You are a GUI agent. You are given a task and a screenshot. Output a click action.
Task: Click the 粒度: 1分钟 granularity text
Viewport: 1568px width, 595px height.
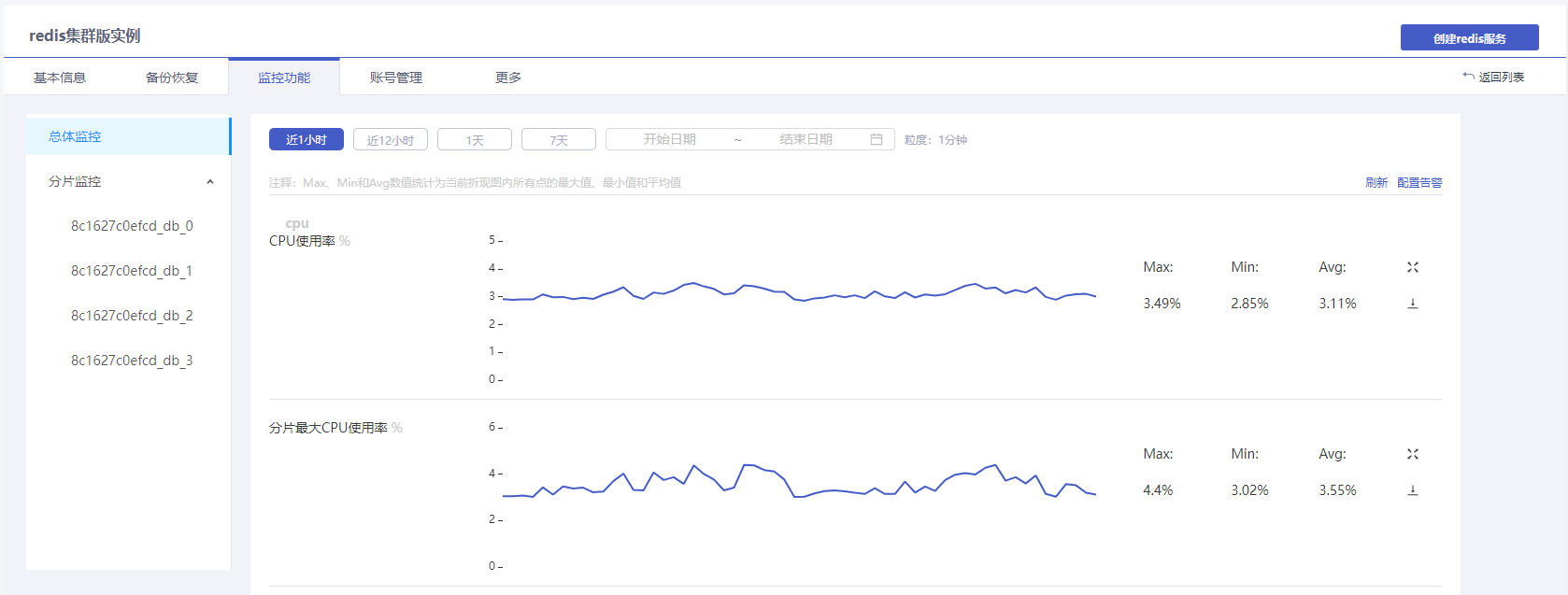(x=935, y=140)
